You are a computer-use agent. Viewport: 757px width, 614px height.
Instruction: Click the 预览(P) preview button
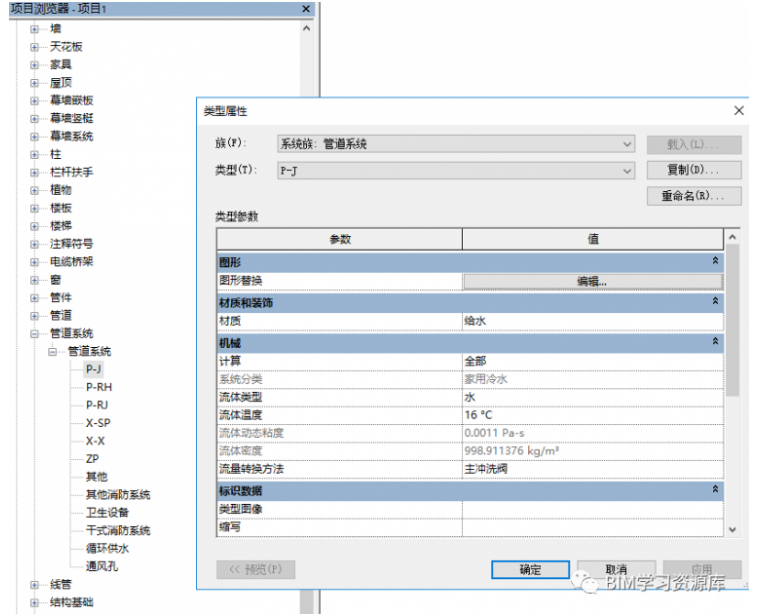tap(255, 570)
